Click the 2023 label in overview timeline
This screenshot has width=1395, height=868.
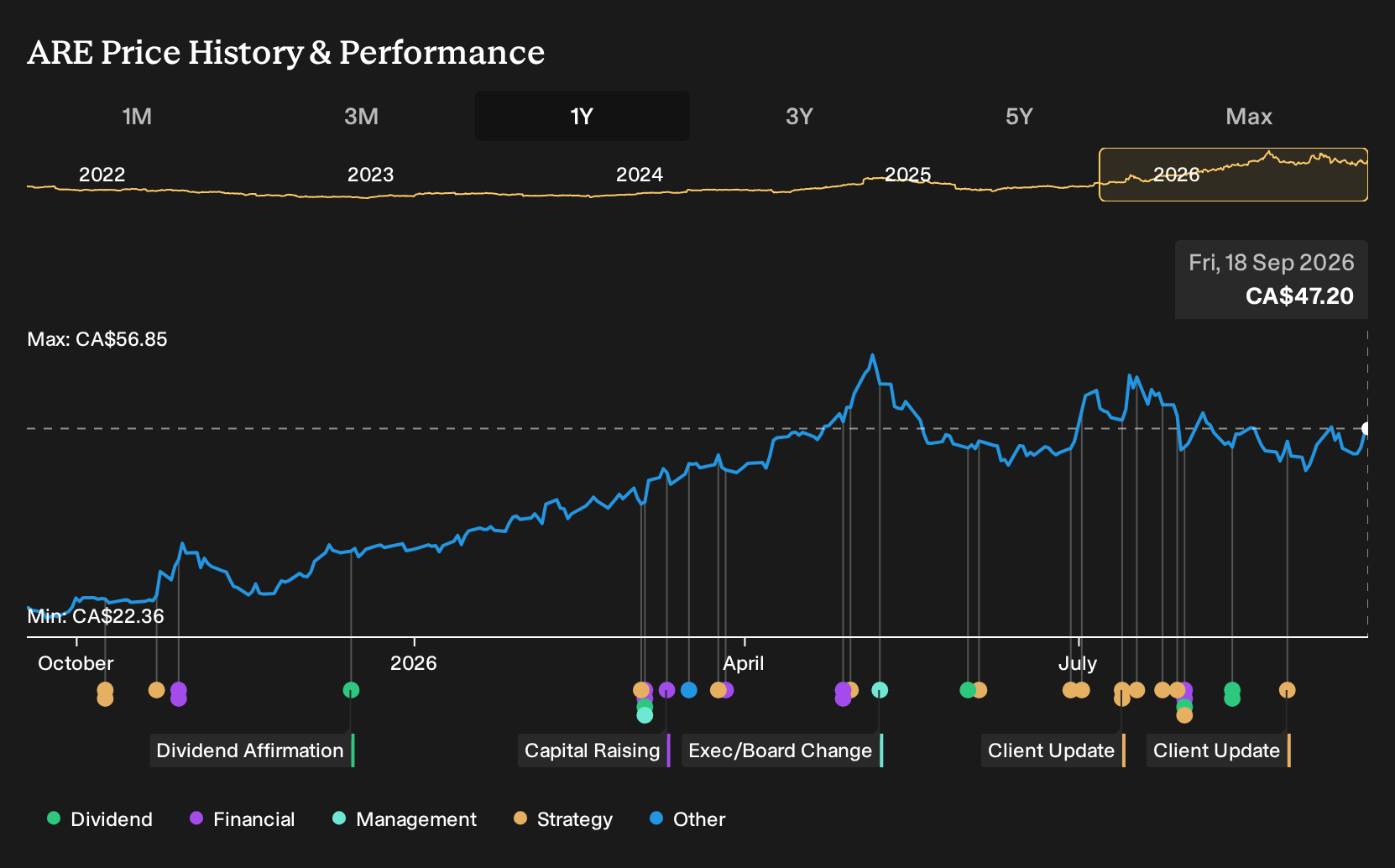pos(370,175)
